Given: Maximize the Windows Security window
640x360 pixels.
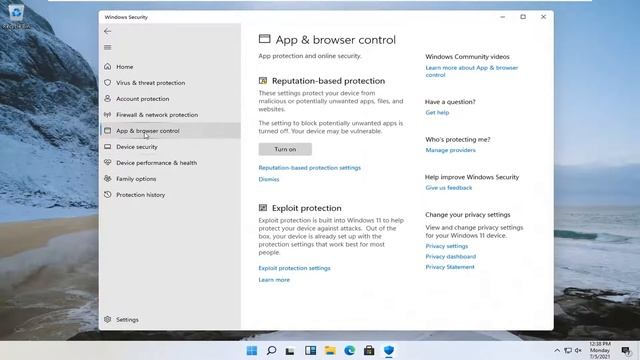Looking at the screenshot, I should pos(523,17).
